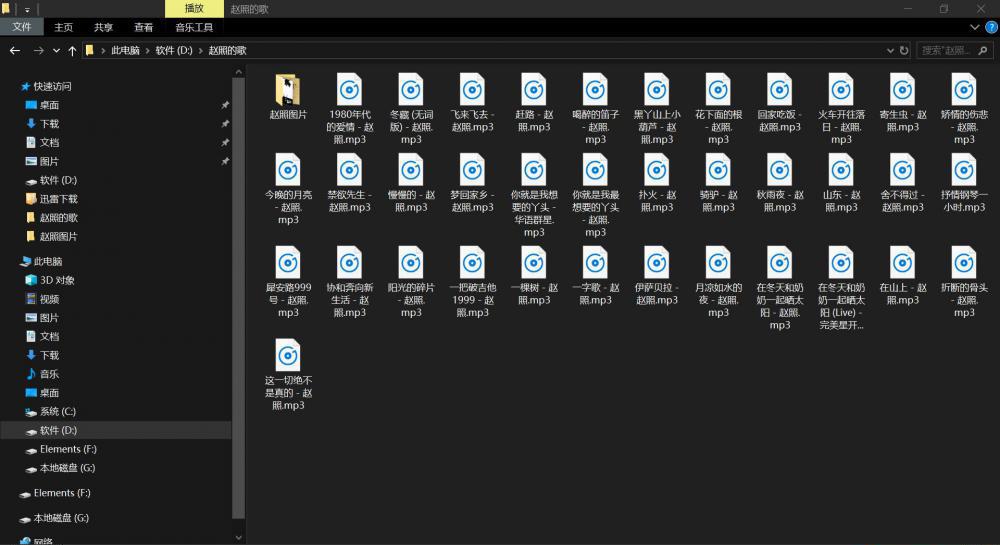The height and width of the screenshot is (545, 1000).
Task: Select the 在山上 - 赵照.mp3 file icon
Action: [902, 263]
